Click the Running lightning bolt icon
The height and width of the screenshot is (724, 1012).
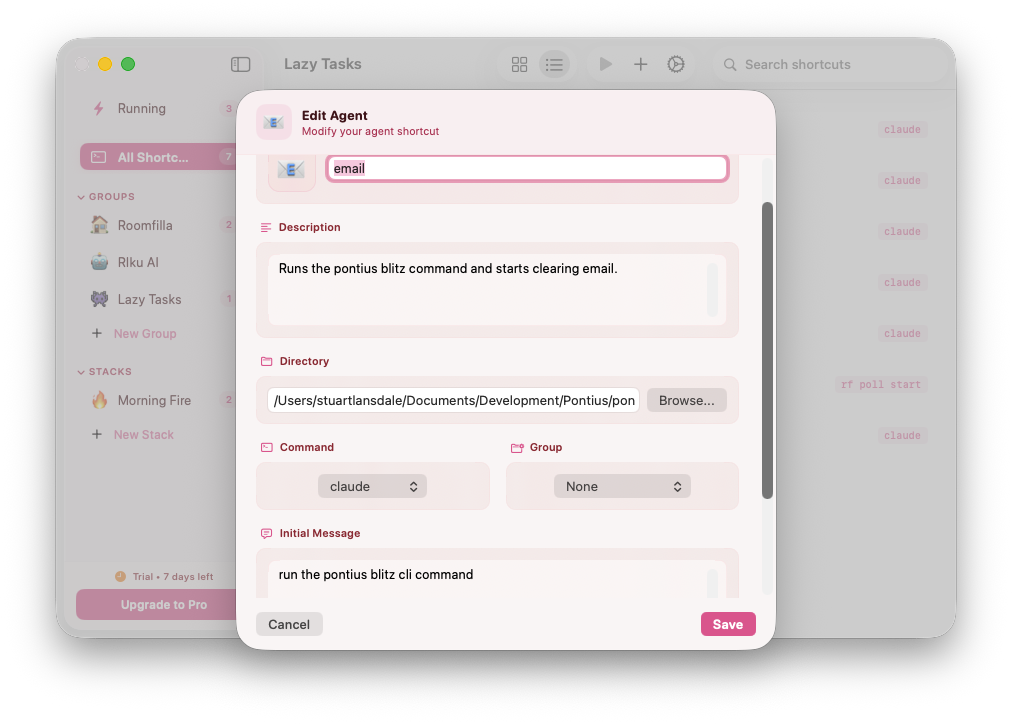click(x=98, y=108)
